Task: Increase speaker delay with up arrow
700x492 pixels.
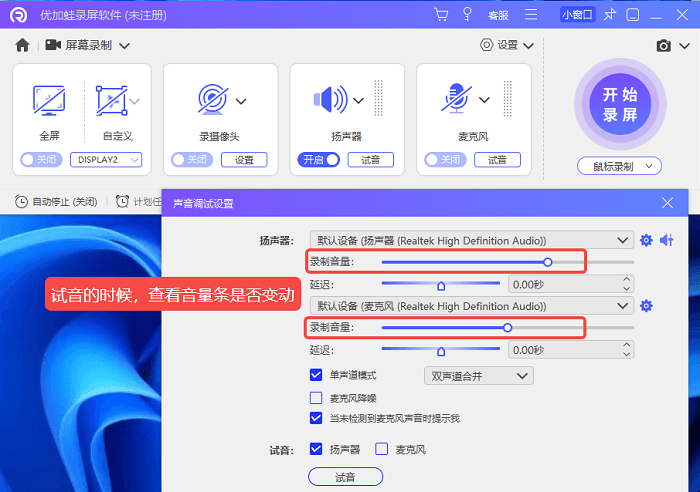Action: point(626,279)
